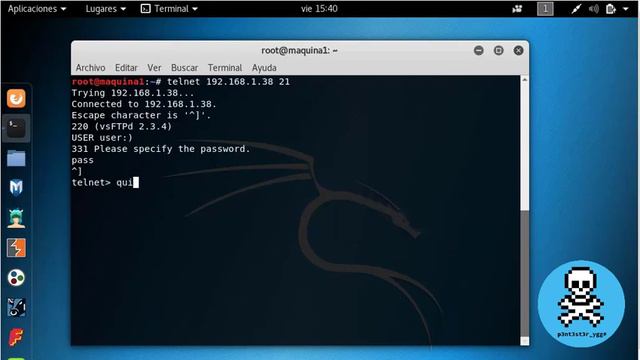
Task: Open the Files folder dock icon
Action: pos(16,158)
